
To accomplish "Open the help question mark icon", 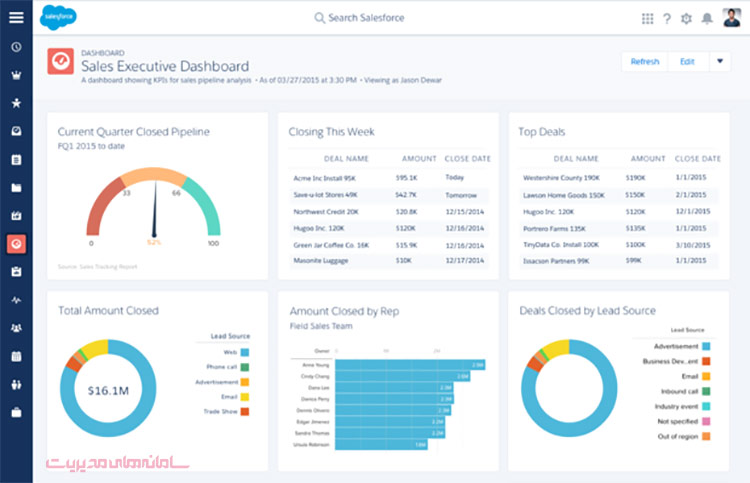I will pos(667,19).
